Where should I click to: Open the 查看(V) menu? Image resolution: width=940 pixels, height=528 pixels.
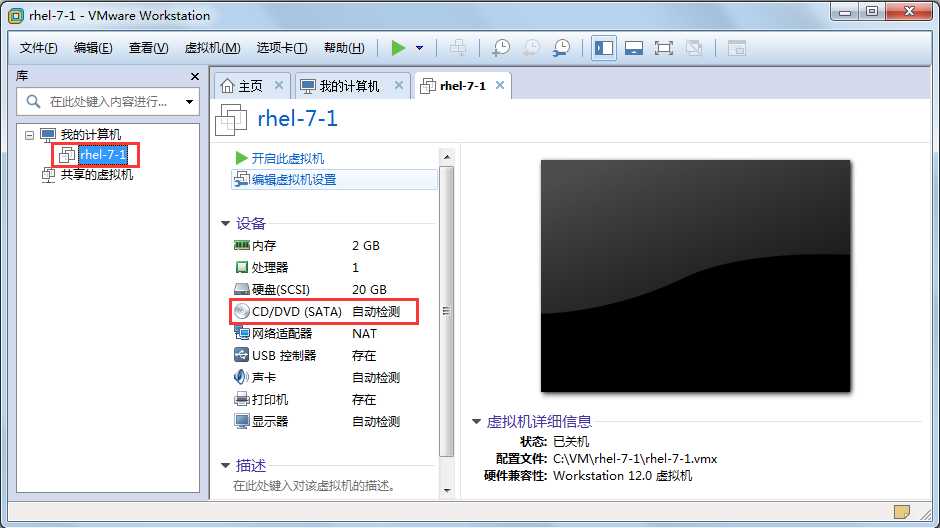[x=149, y=47]
